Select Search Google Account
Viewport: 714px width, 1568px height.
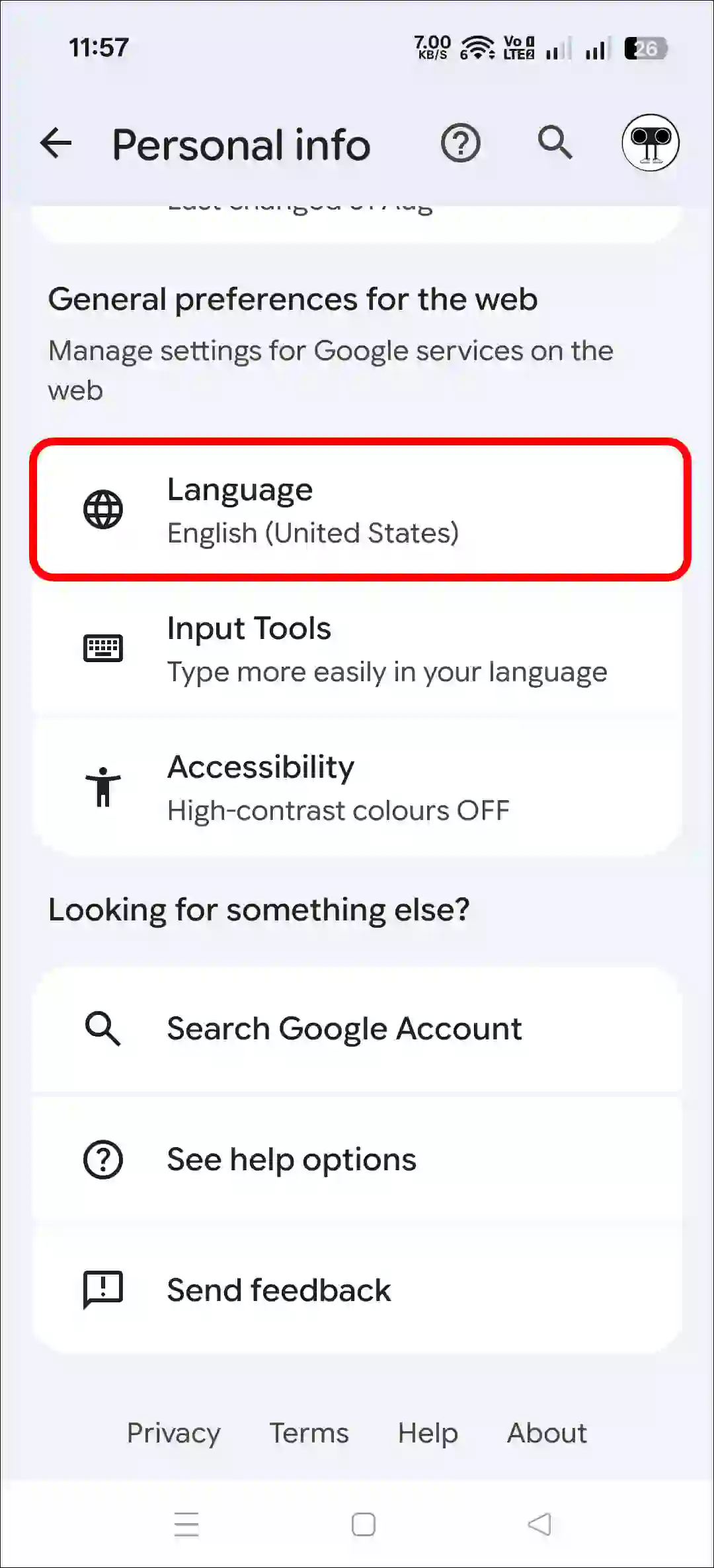(x=344, y=1029)
